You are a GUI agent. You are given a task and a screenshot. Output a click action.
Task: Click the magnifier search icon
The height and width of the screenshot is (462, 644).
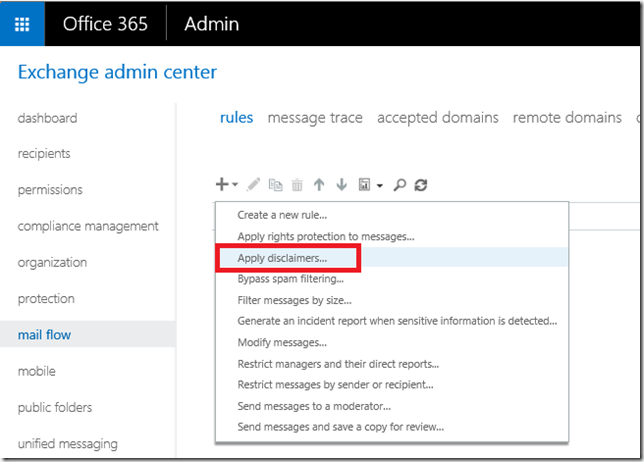pos(399,185)
